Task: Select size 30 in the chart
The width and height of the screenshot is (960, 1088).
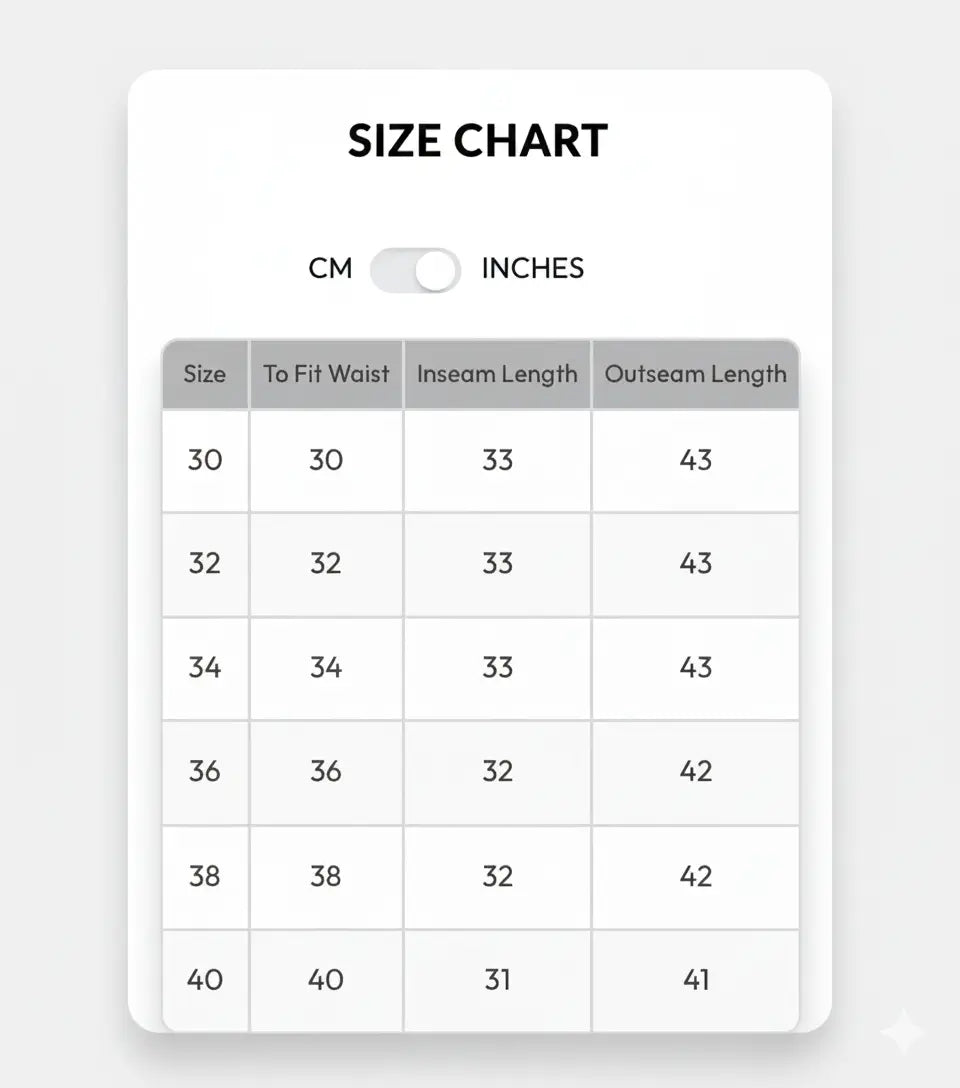Action: [204, 460]
